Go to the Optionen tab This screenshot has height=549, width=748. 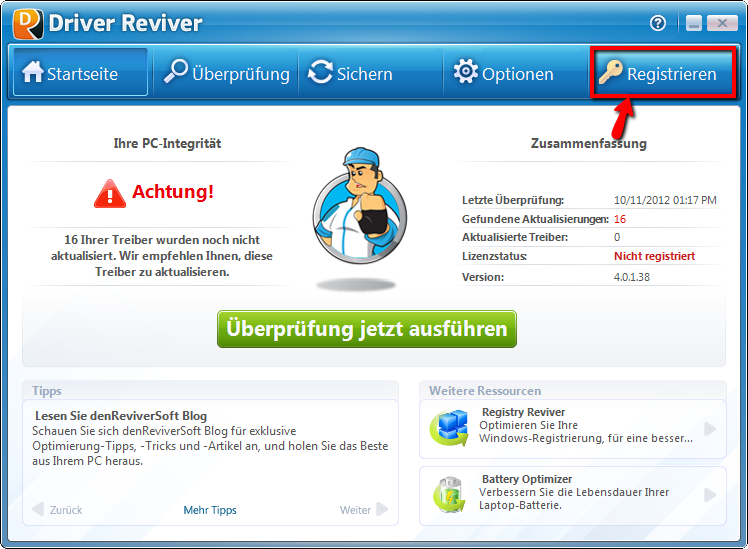pos(516,73)
